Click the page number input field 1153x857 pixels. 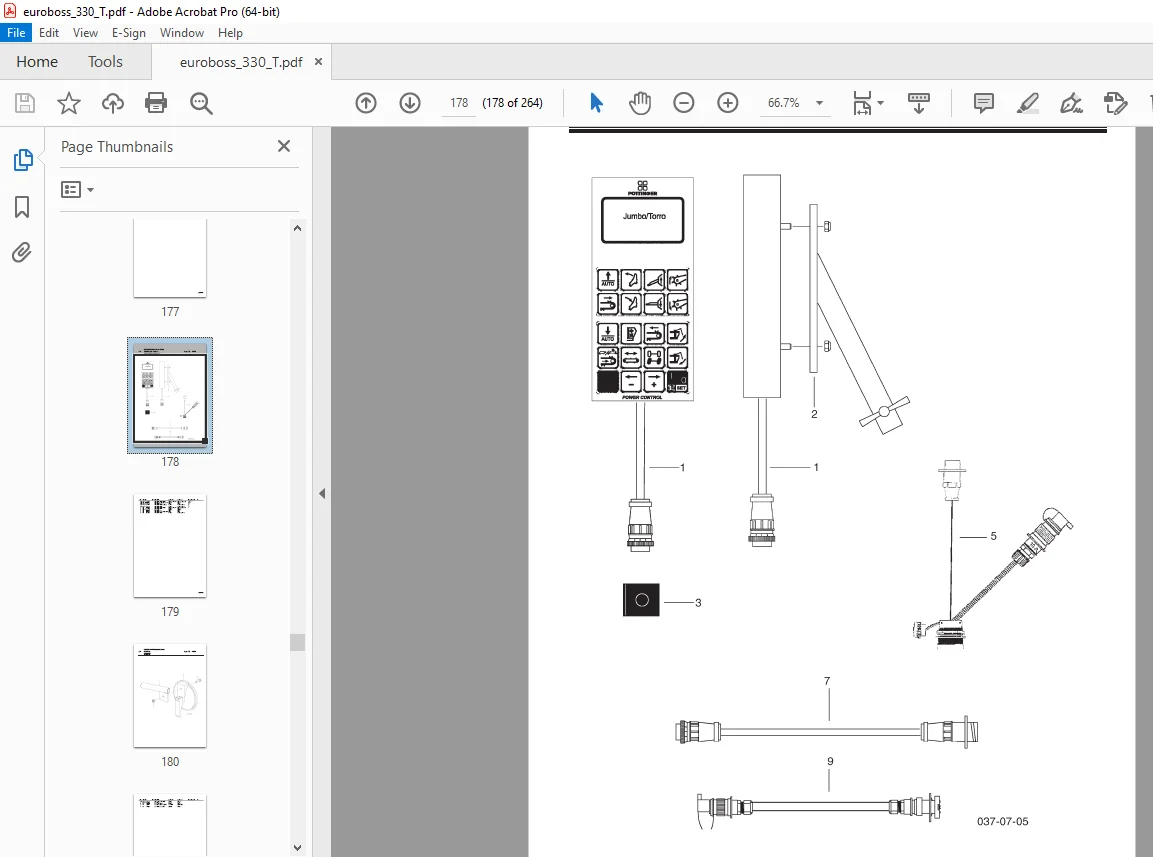point(459,103)
